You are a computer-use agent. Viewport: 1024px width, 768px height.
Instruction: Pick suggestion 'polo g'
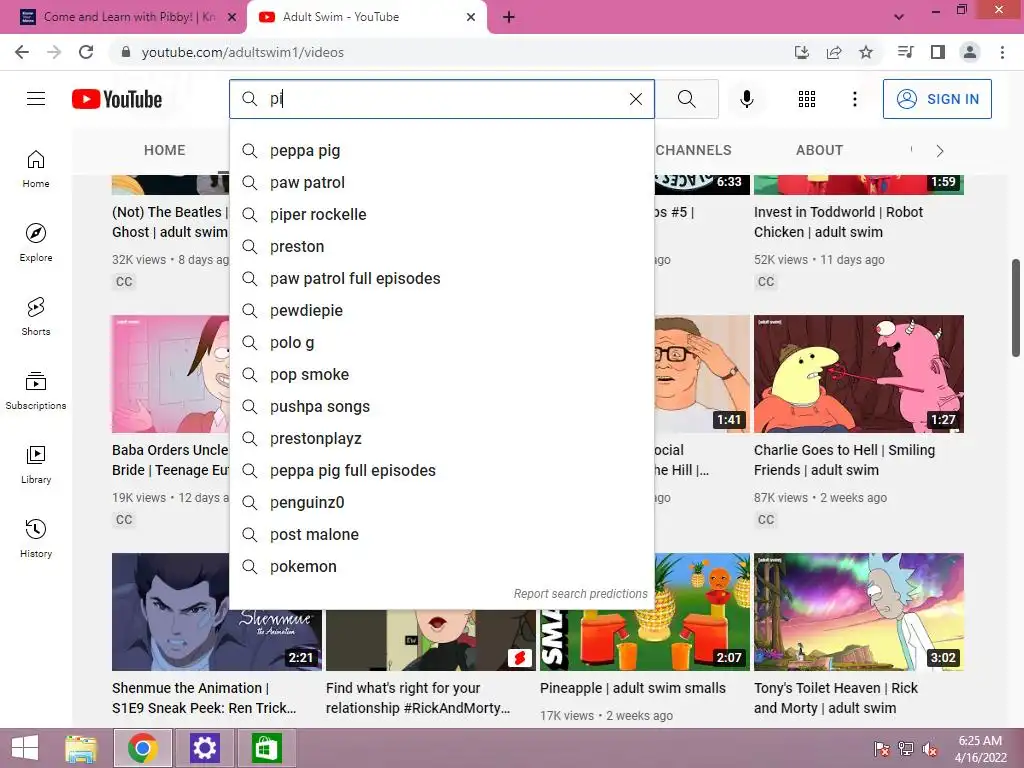[442, 343]
